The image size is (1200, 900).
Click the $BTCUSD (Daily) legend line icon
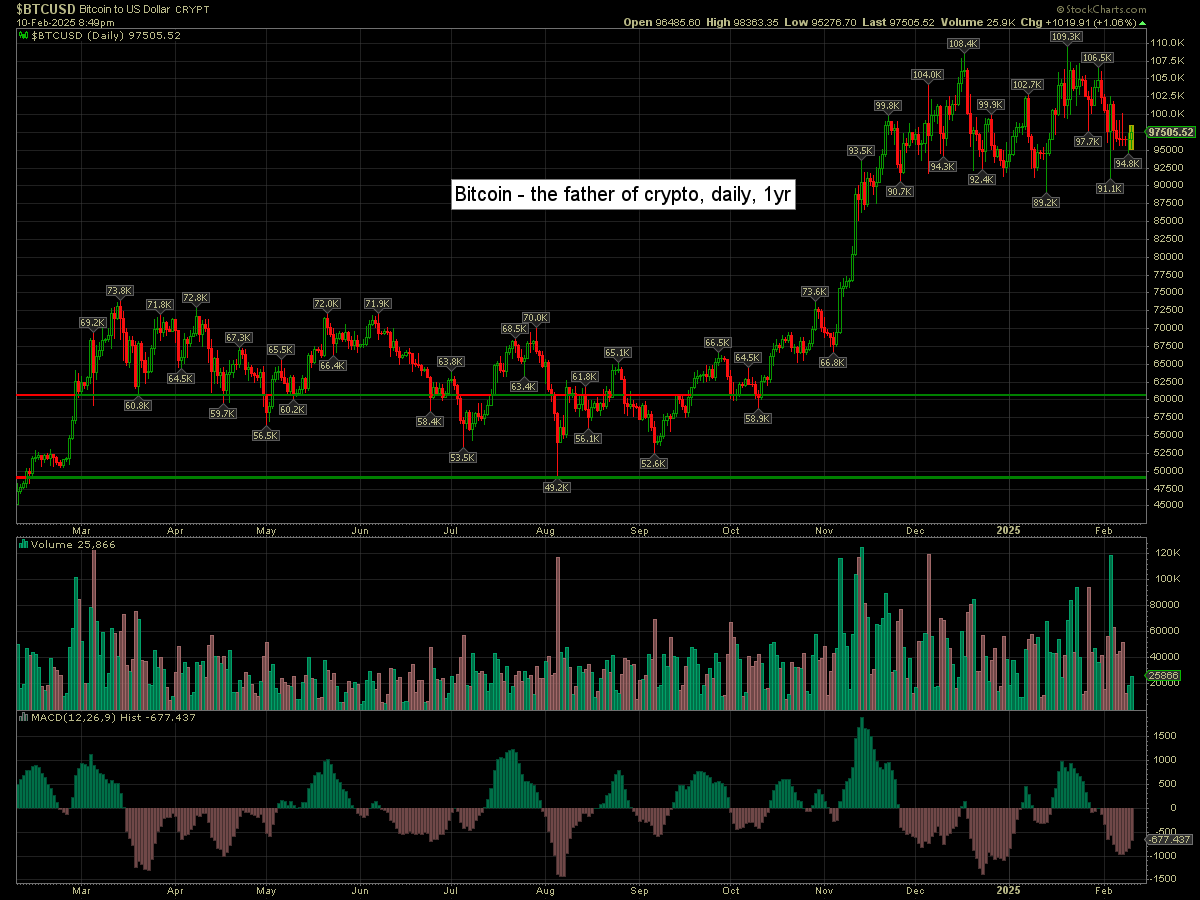coord(24,35)
